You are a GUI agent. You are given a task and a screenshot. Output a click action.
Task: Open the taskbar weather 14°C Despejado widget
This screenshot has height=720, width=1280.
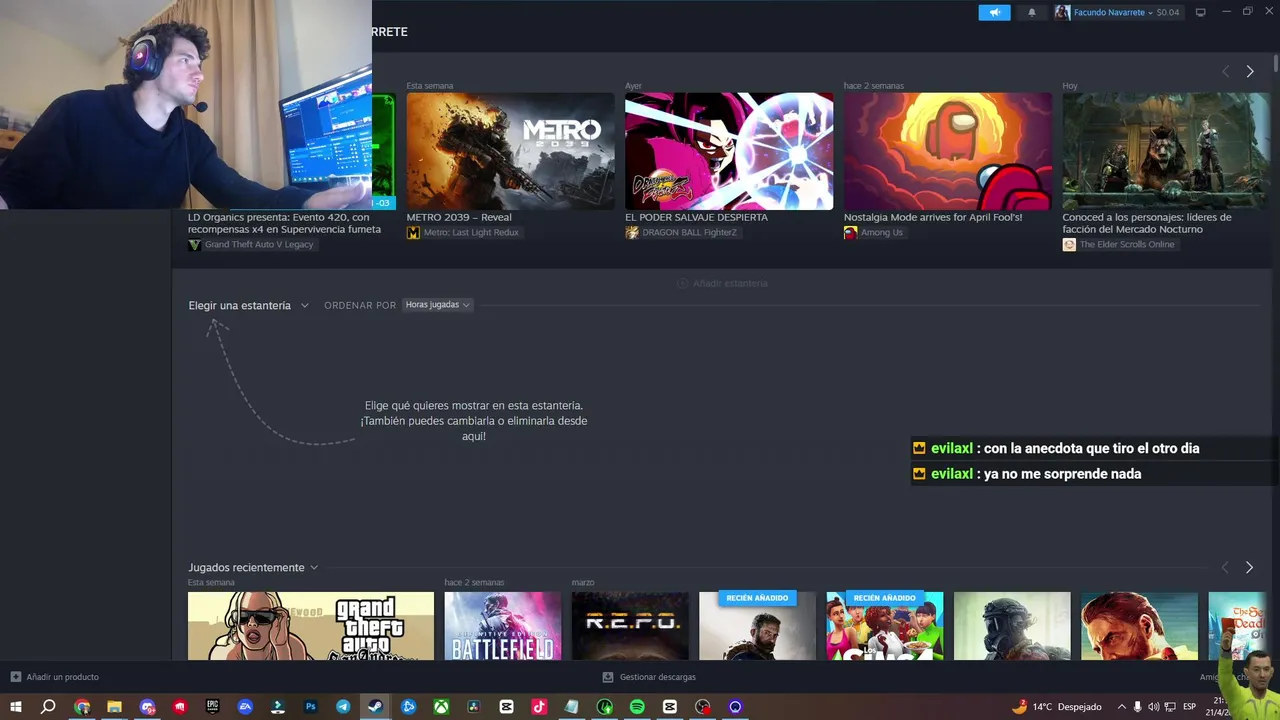(1057, 706)
